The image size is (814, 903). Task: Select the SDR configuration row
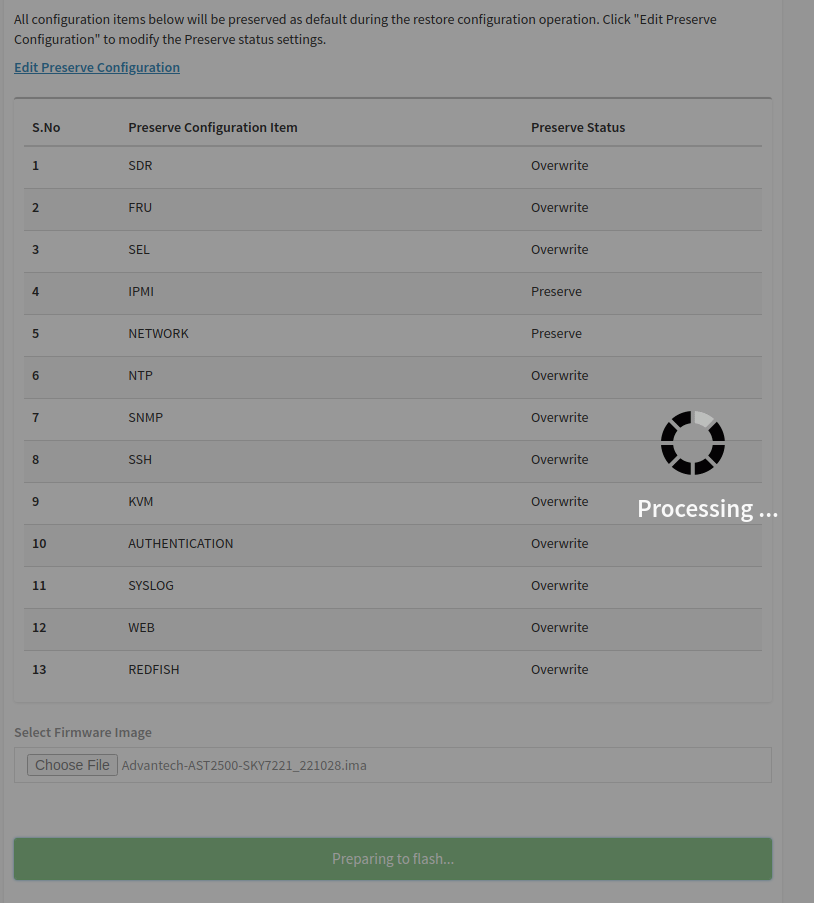click(x=393, y=166)
